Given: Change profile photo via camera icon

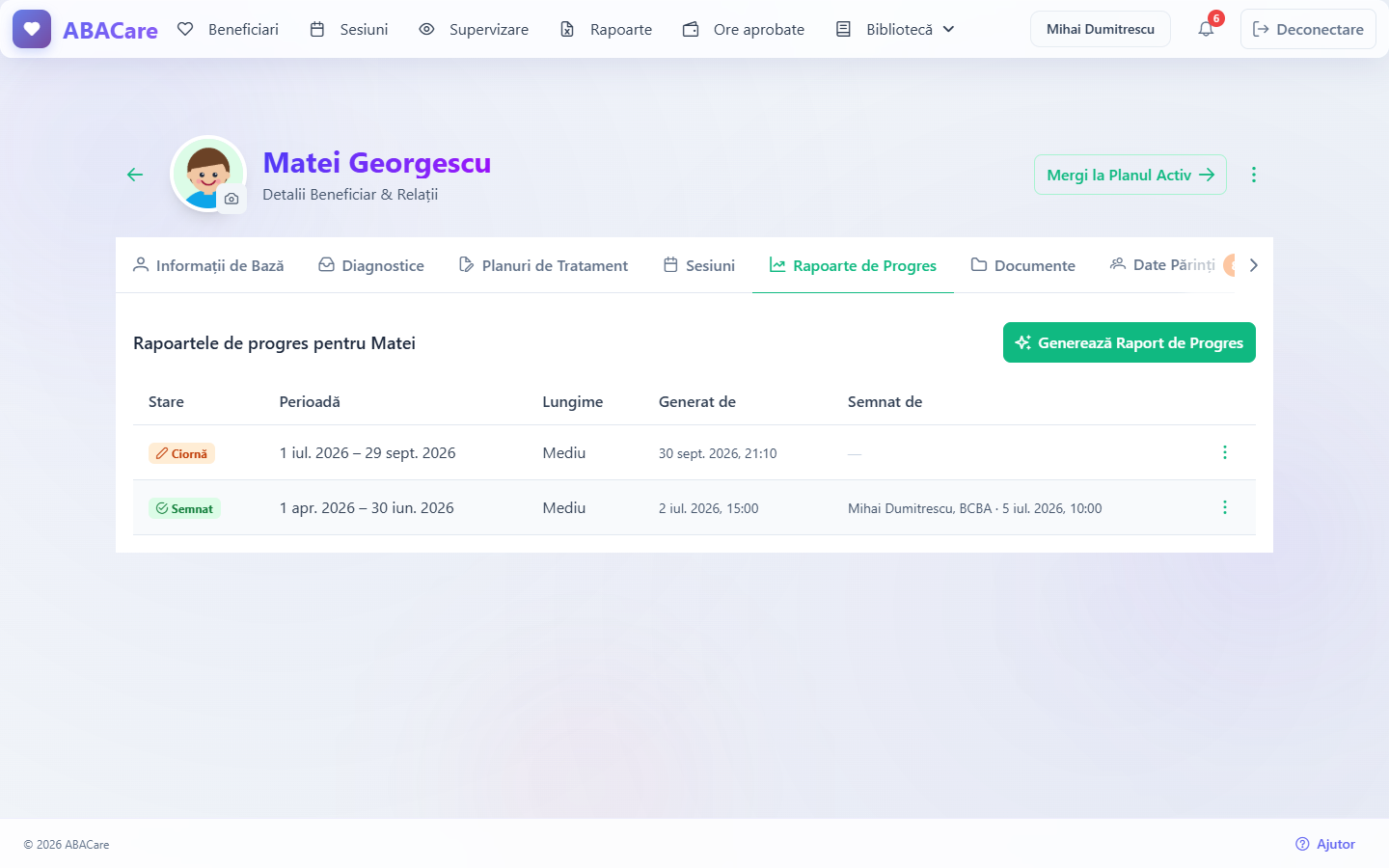Looking at the screenshot, I should coord(231,199).
